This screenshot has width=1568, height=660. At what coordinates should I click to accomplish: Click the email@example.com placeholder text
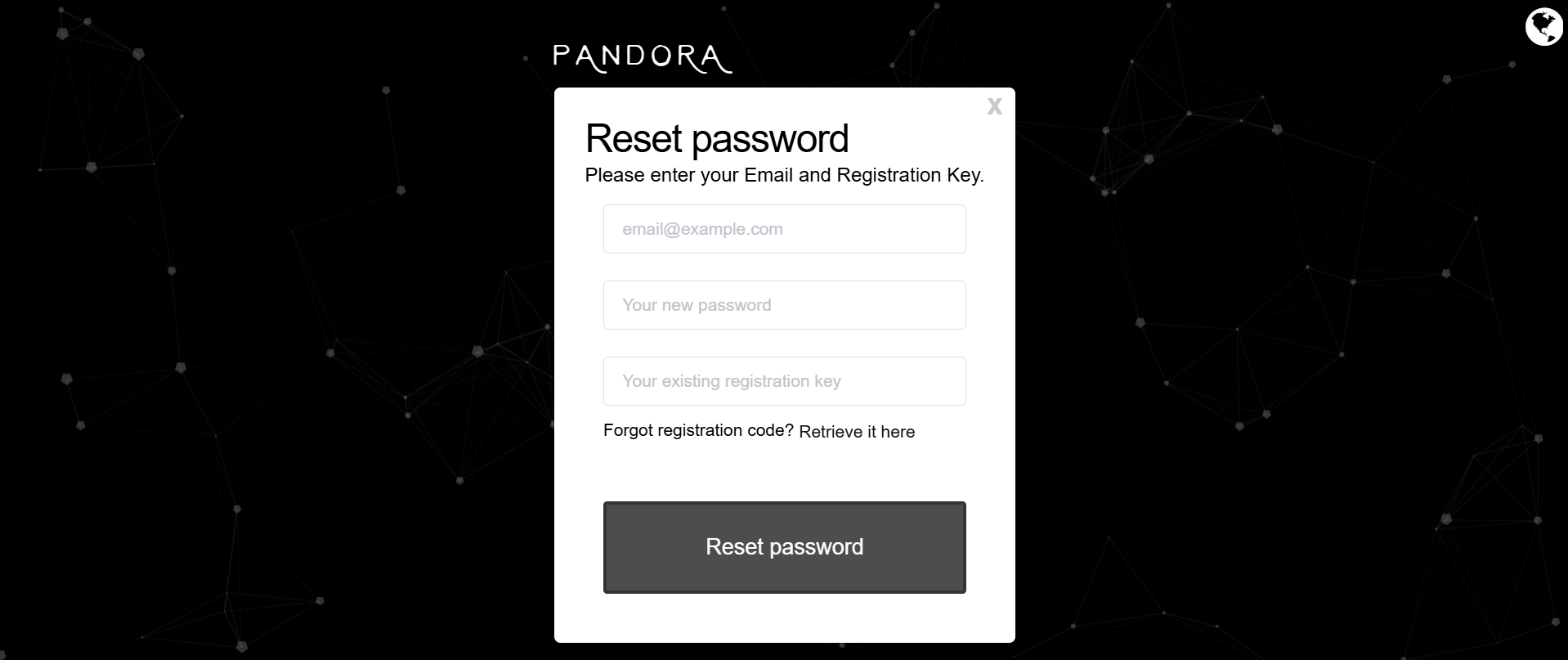[x=702, y=229]
